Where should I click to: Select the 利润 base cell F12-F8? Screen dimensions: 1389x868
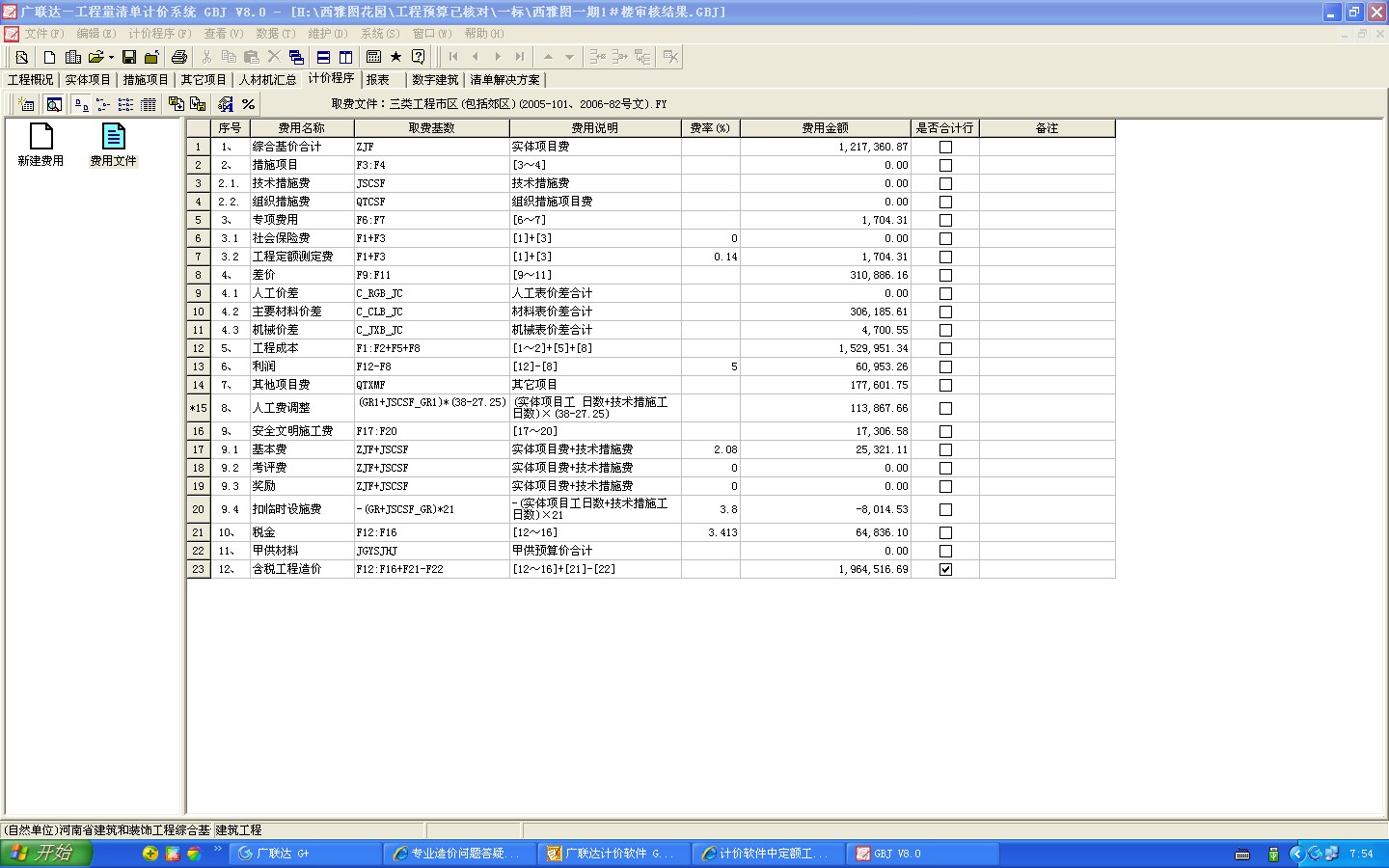431,366
